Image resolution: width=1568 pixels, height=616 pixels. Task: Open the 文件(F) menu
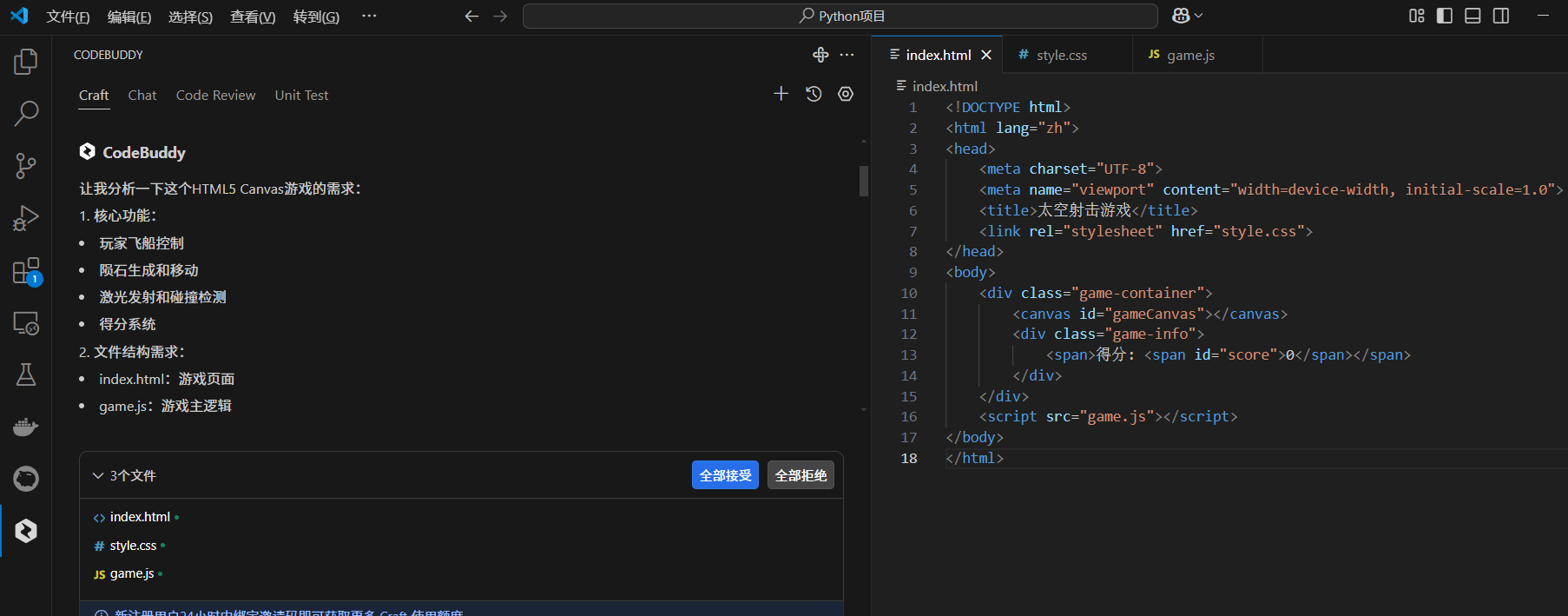click(68, 17)
